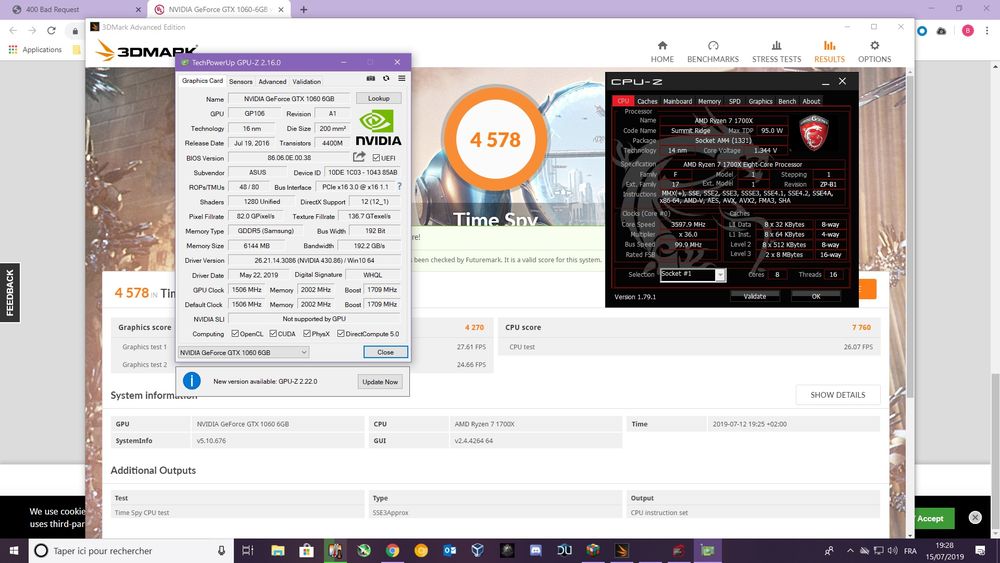Switch to the Sensors tab in GPU-Z
Screen dimensions: 1000x563
tap(240, 82)
